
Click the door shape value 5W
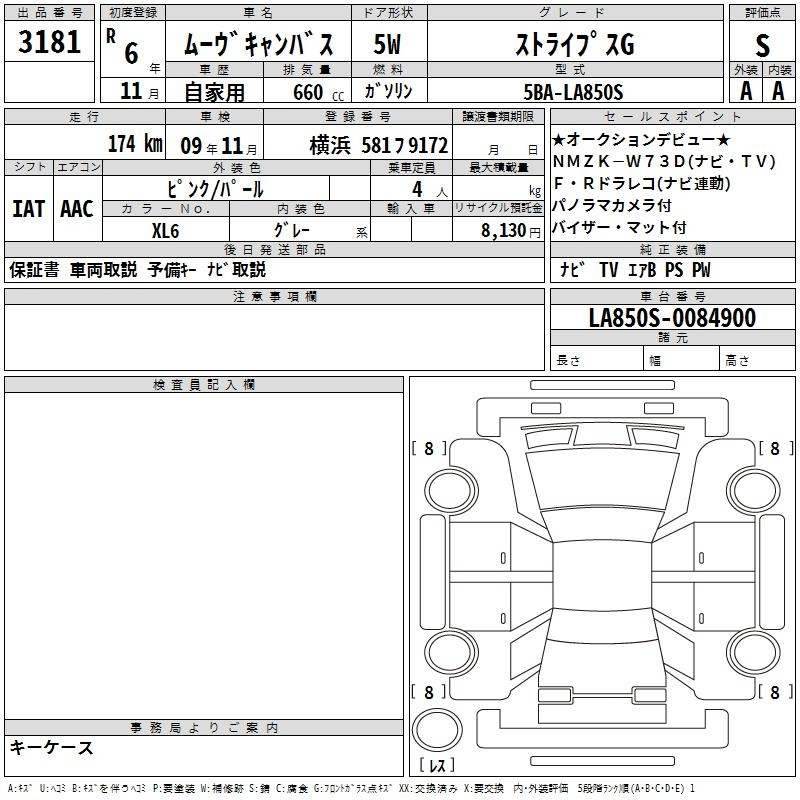tap(387, 44)
